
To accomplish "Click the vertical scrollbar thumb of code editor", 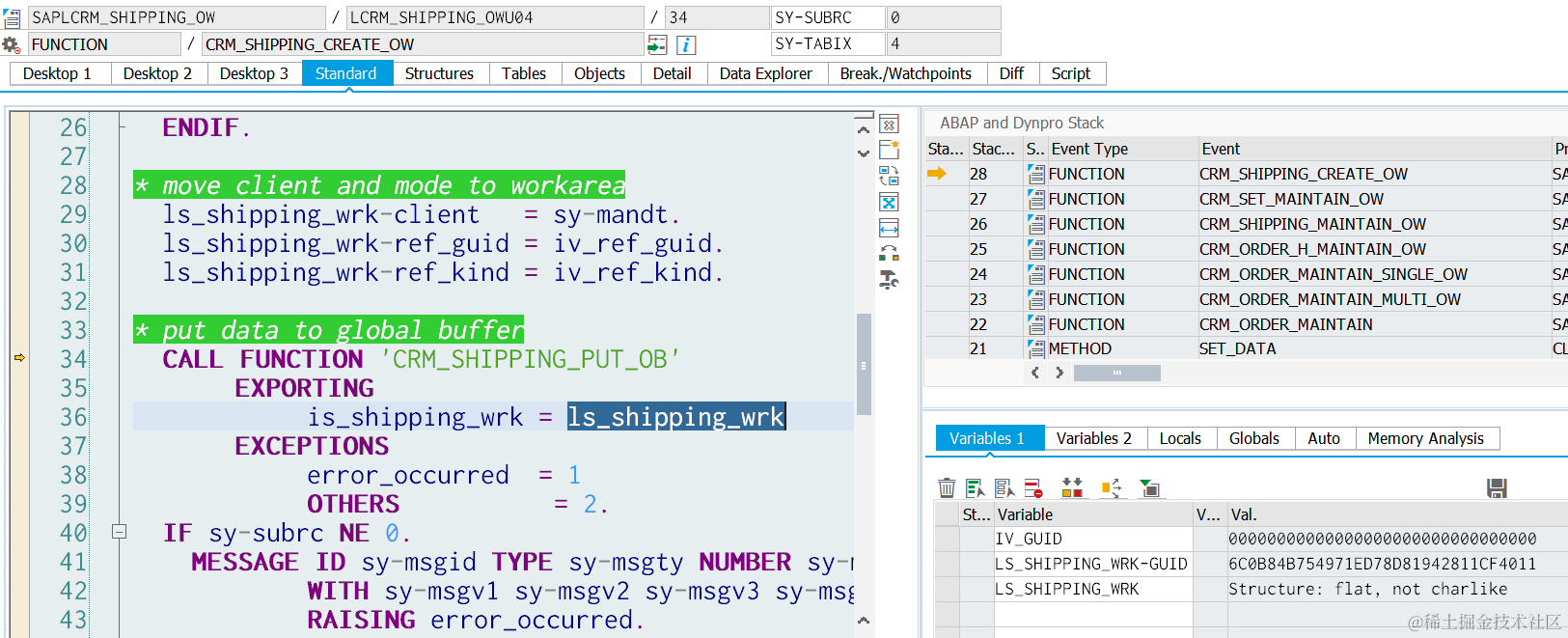I will 864,364.
